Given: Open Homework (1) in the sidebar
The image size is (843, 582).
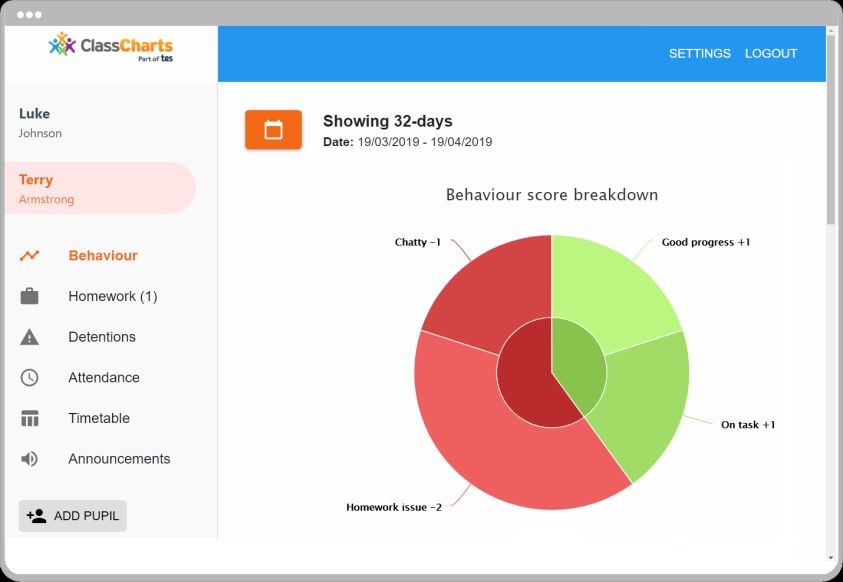Looking at the screenshot, I should point(113,296).
